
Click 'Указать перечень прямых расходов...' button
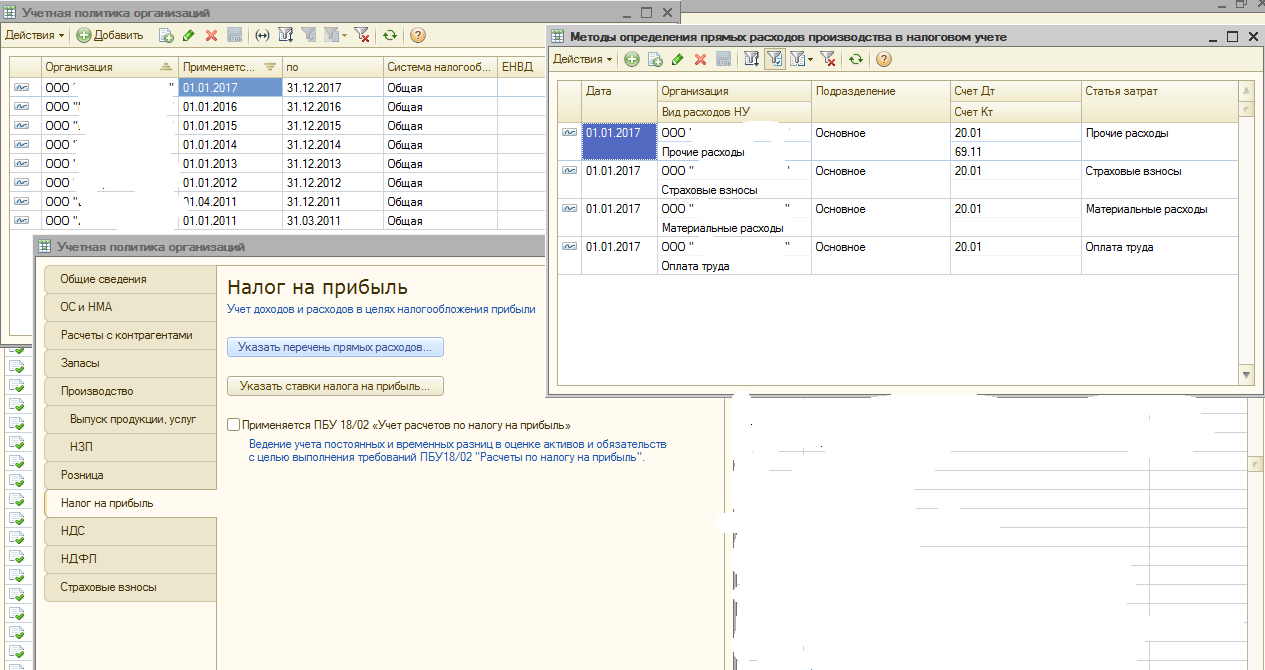[x=335, y=348]
